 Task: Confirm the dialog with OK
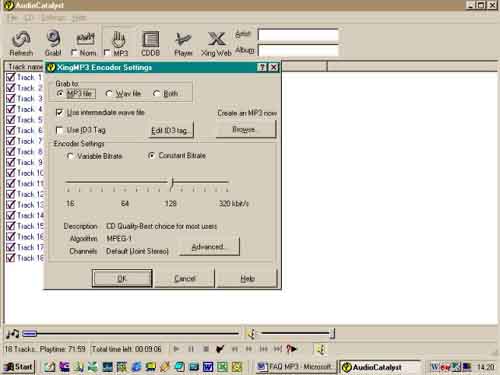pyautogui.click(x=122, y=278)
